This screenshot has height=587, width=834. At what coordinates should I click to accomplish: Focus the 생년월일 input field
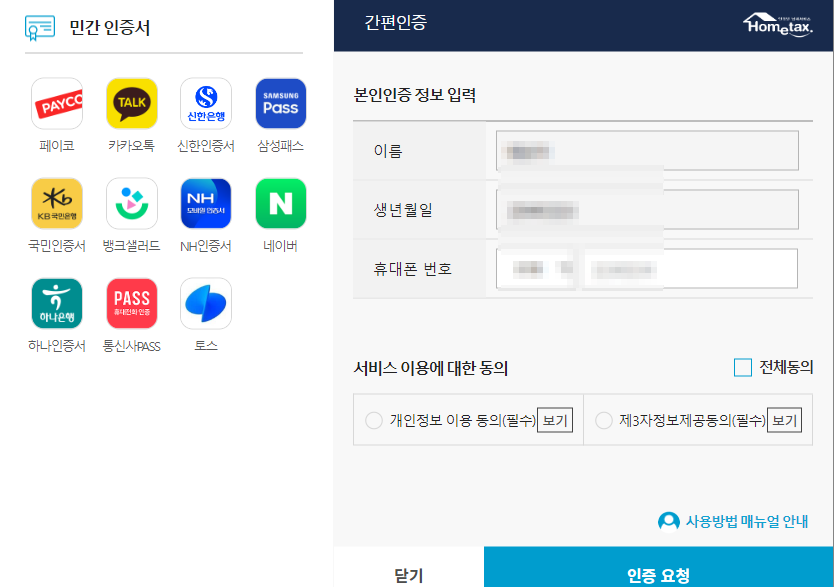pos(647,209)
